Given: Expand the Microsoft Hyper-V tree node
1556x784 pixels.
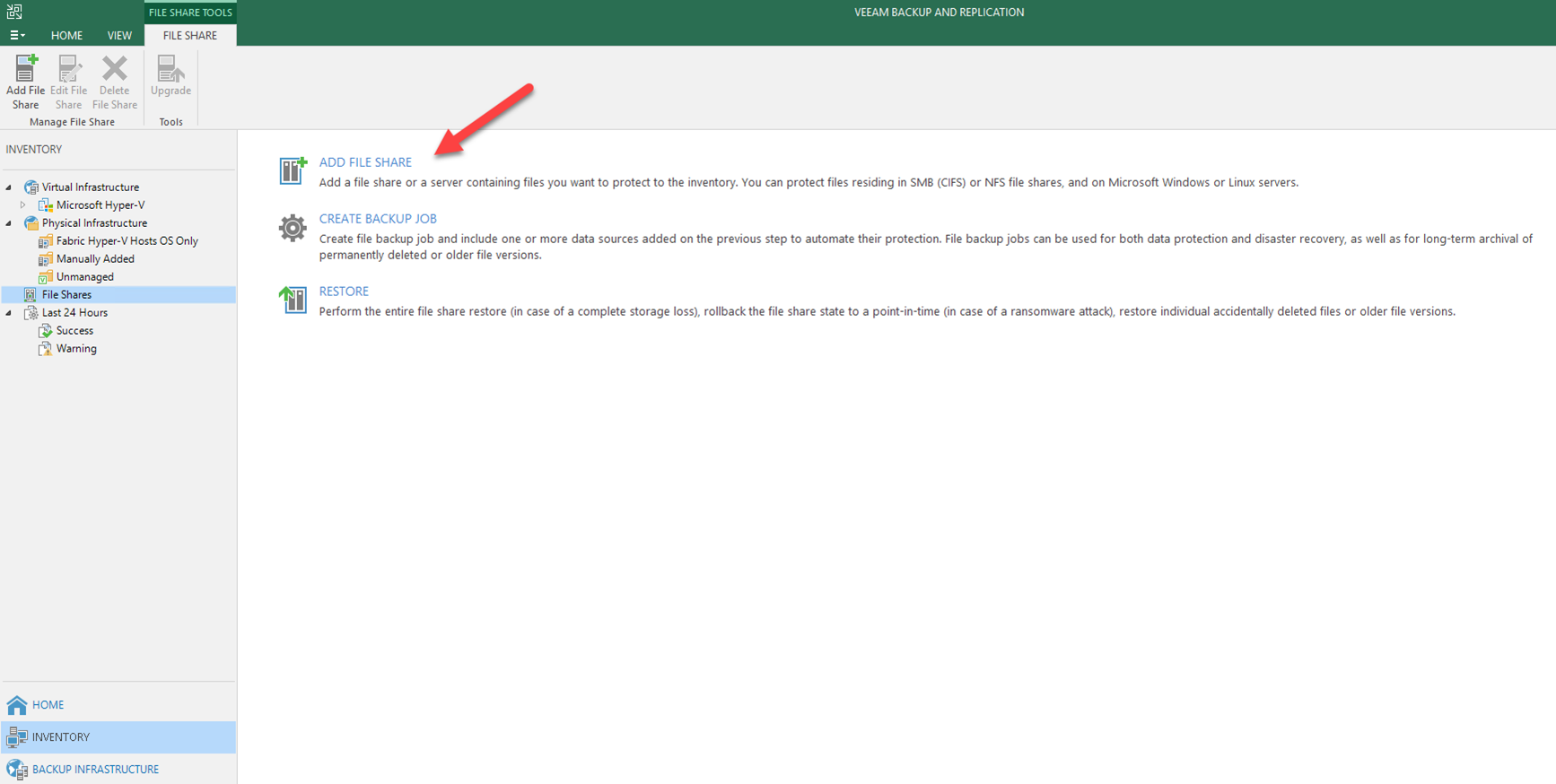Looking at the screenshot, I should click(x=23, y=205).
